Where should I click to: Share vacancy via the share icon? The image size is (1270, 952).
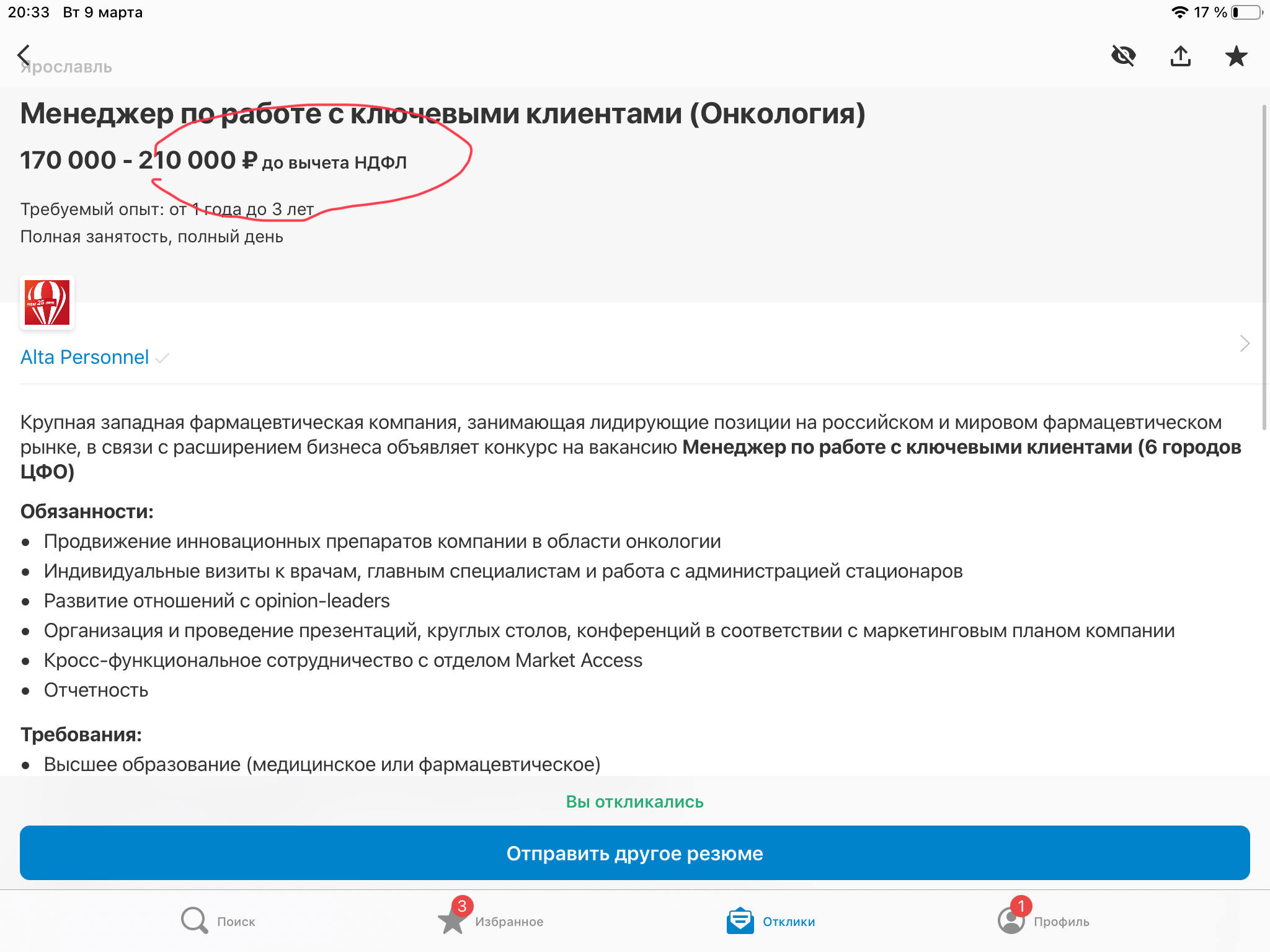(x=1180, y=56)
